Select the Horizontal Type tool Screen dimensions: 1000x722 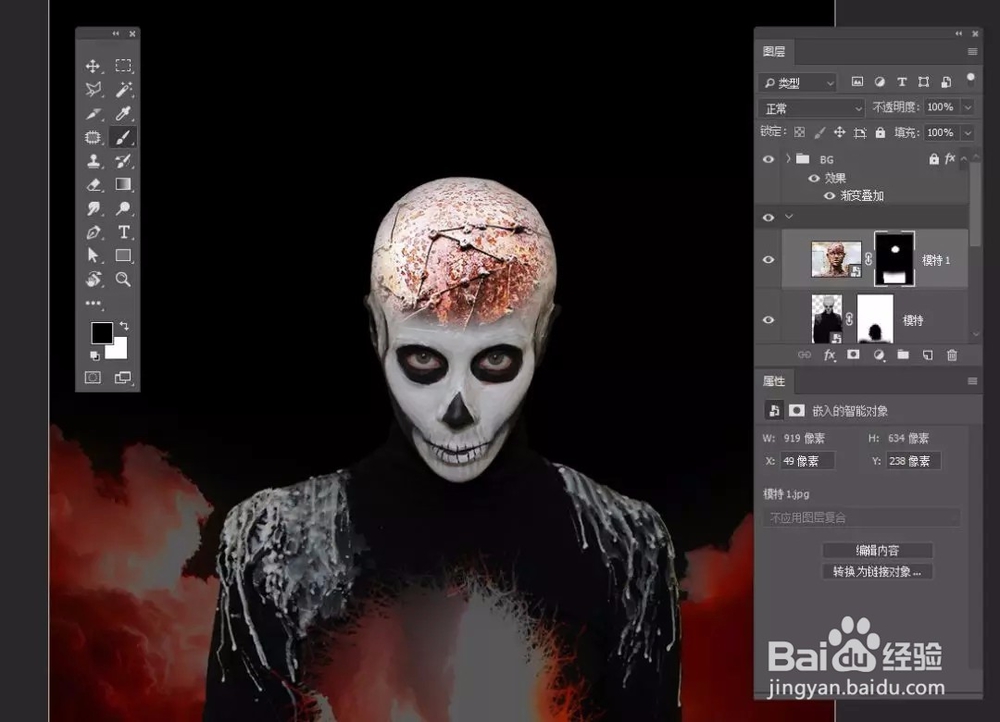point(123,232)
